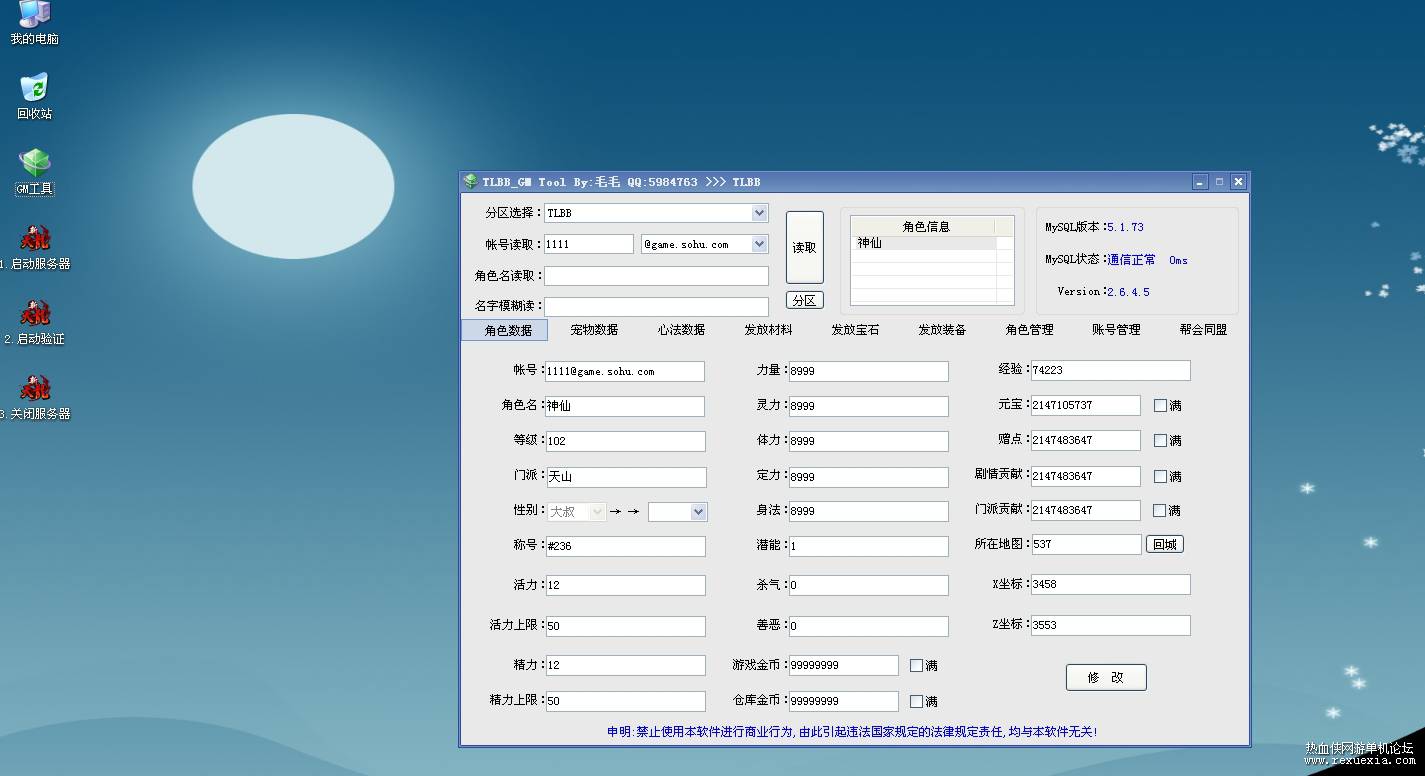Viewport: 1425px width, 776px height.
Task: Click the TLBB_GM Tool title bar app icon
Action: pos(470,182)
